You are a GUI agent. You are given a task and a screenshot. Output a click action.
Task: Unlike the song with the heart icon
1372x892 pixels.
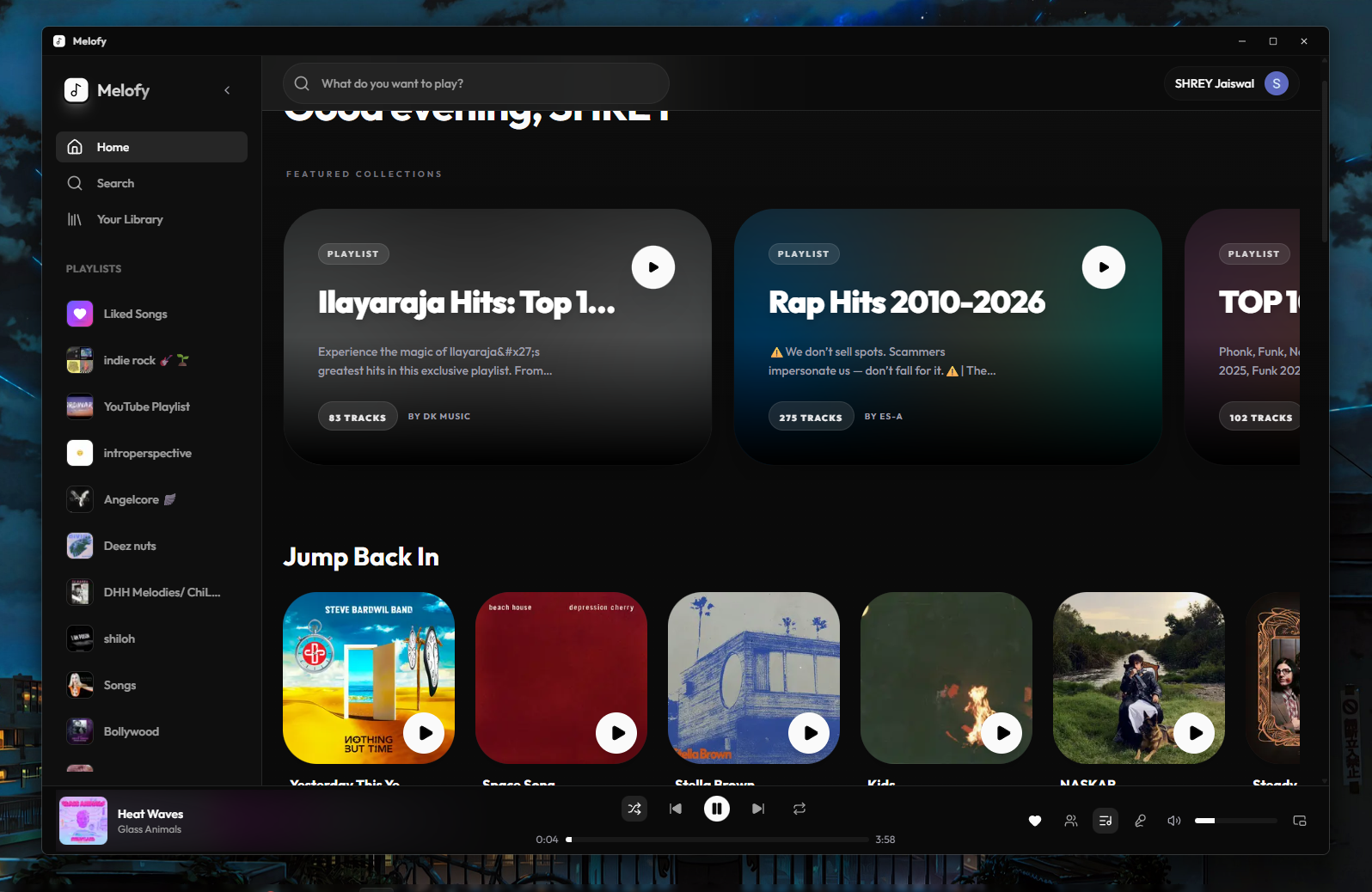1035,821
